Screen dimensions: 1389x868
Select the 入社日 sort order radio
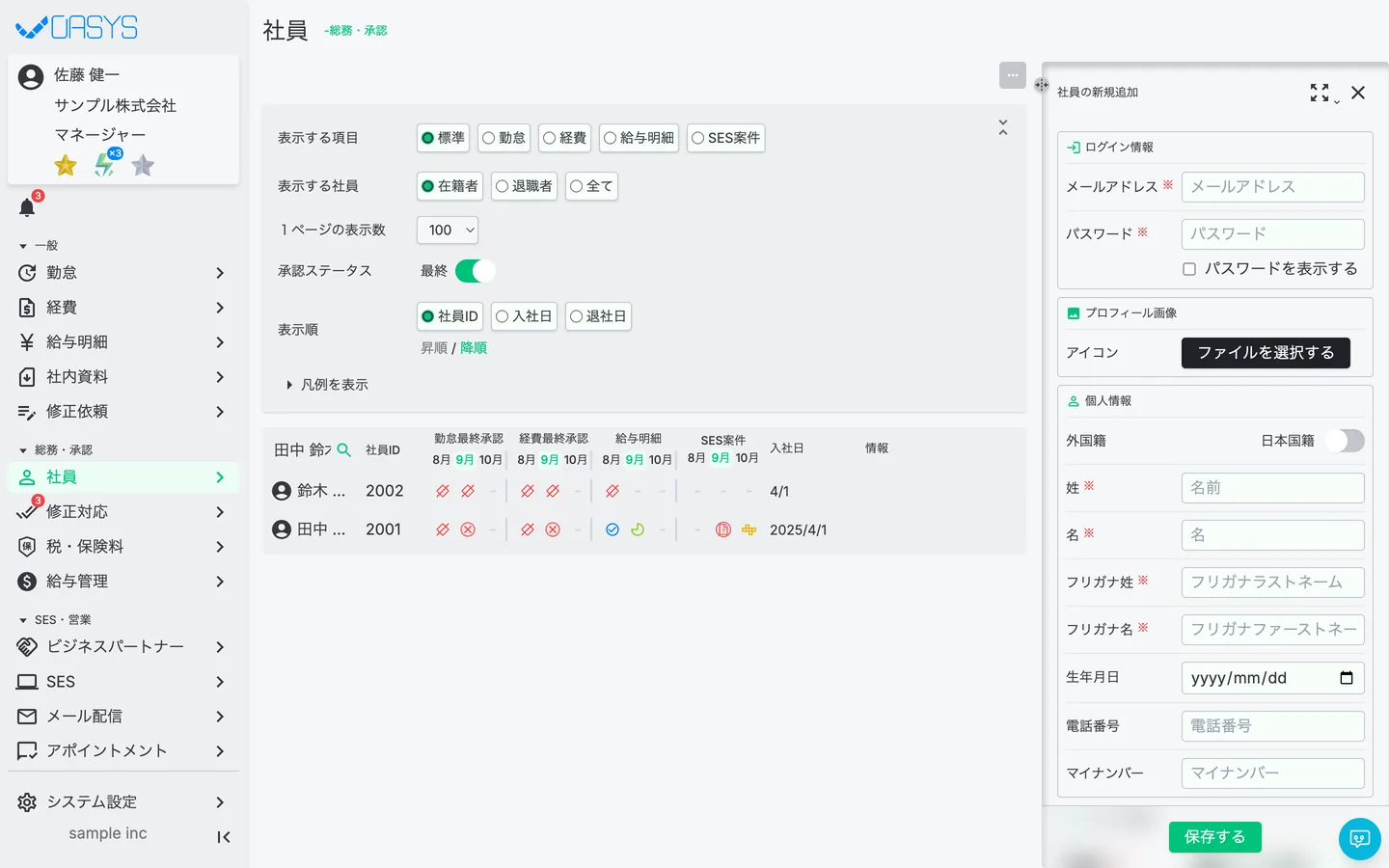pos(524,316)
